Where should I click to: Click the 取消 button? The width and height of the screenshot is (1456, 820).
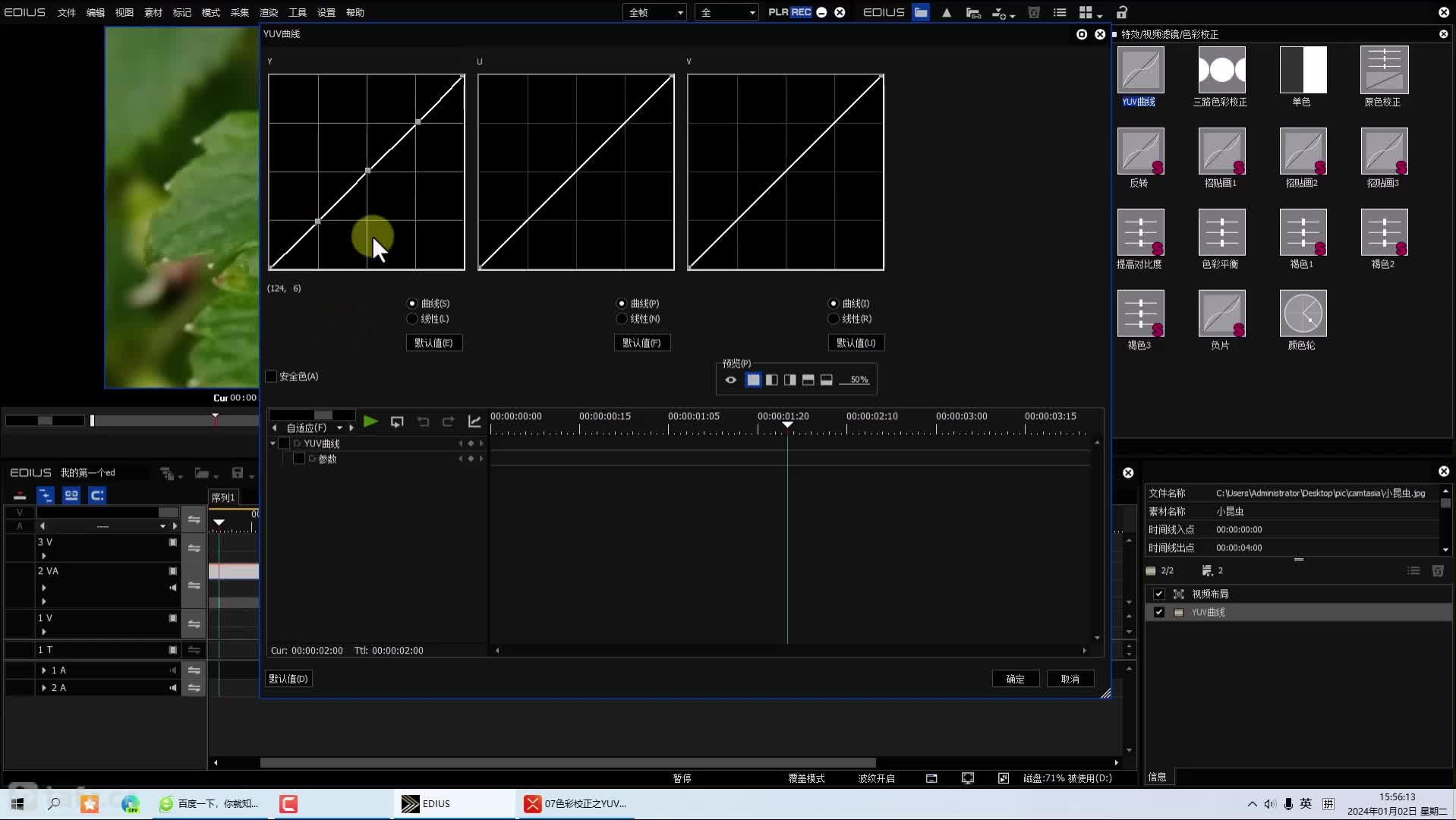pos(1070,679)
